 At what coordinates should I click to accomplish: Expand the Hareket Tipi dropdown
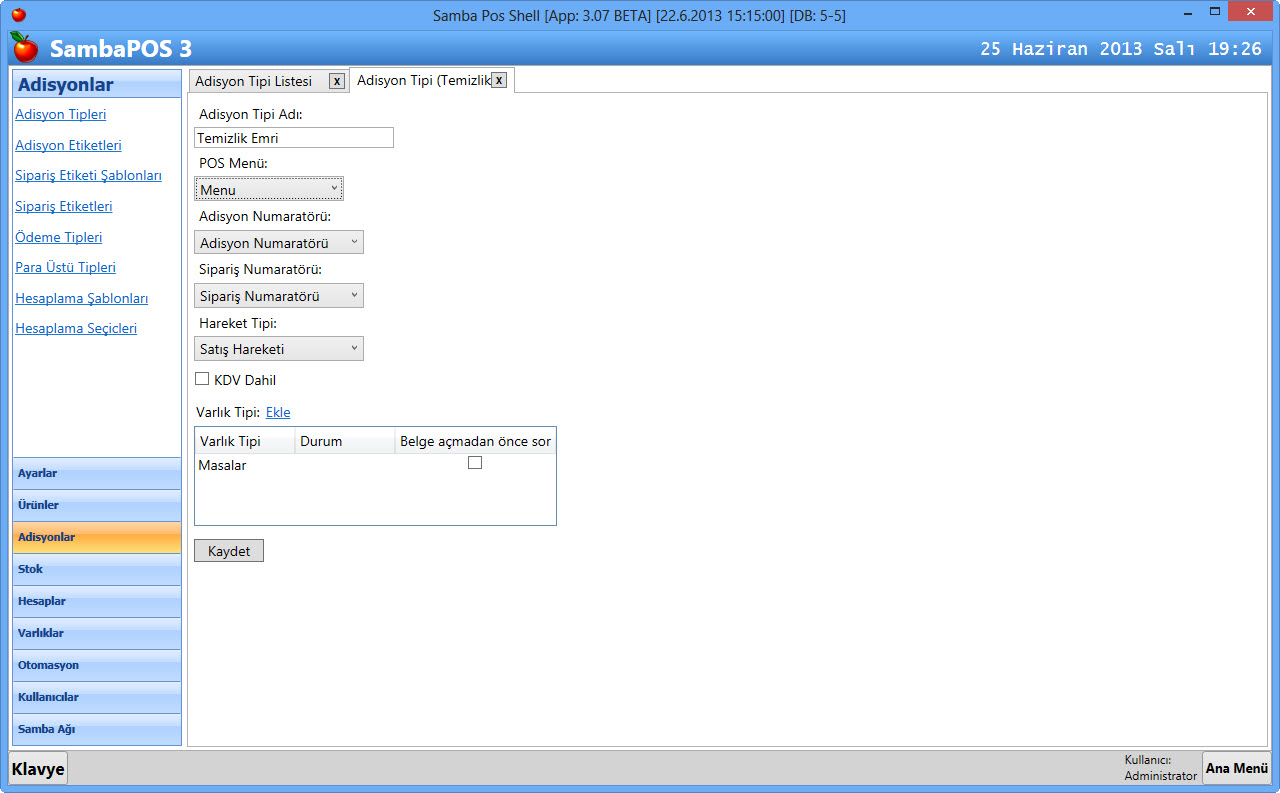[x=279, y=348]
